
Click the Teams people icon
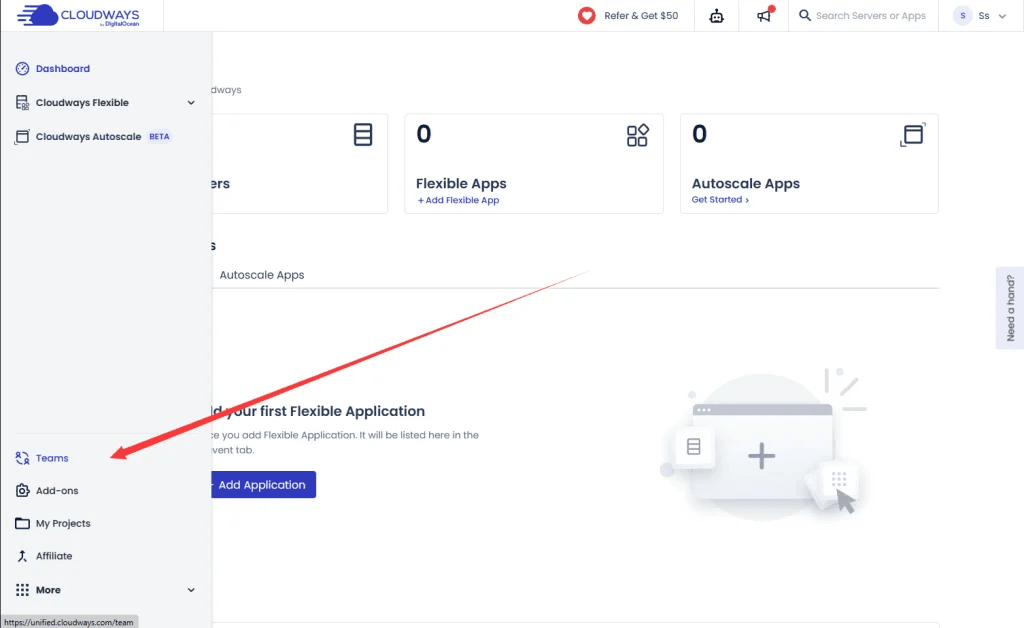click(x=22, y=458)
